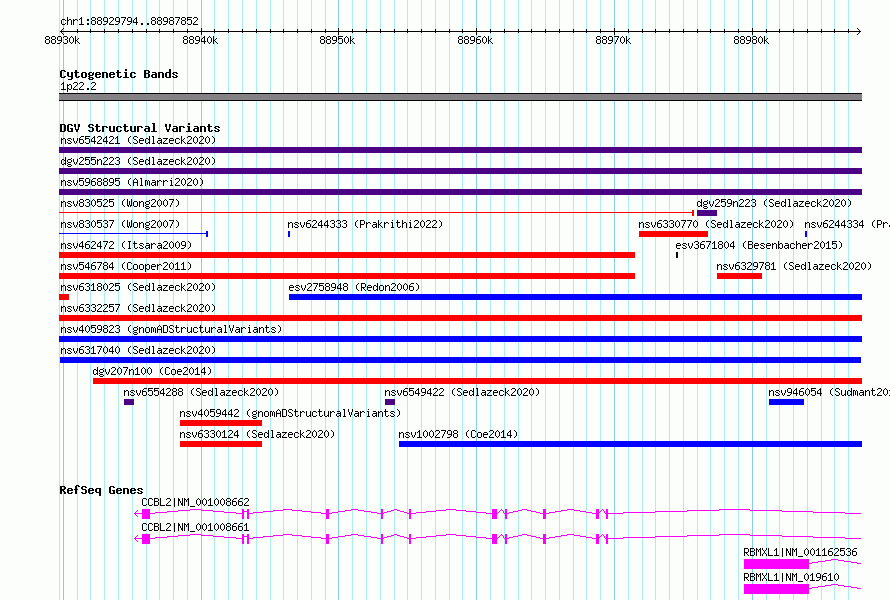
Task: Click the chr1:88929794..88987852 coordinate label
Action: [129, 21]
